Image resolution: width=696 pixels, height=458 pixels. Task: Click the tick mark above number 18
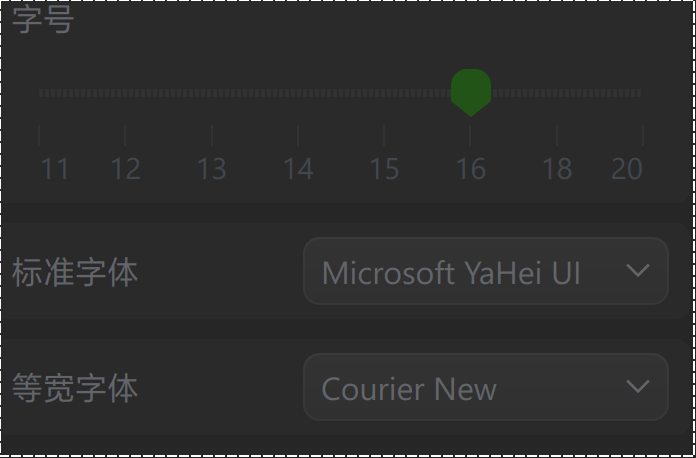(557, 135)
